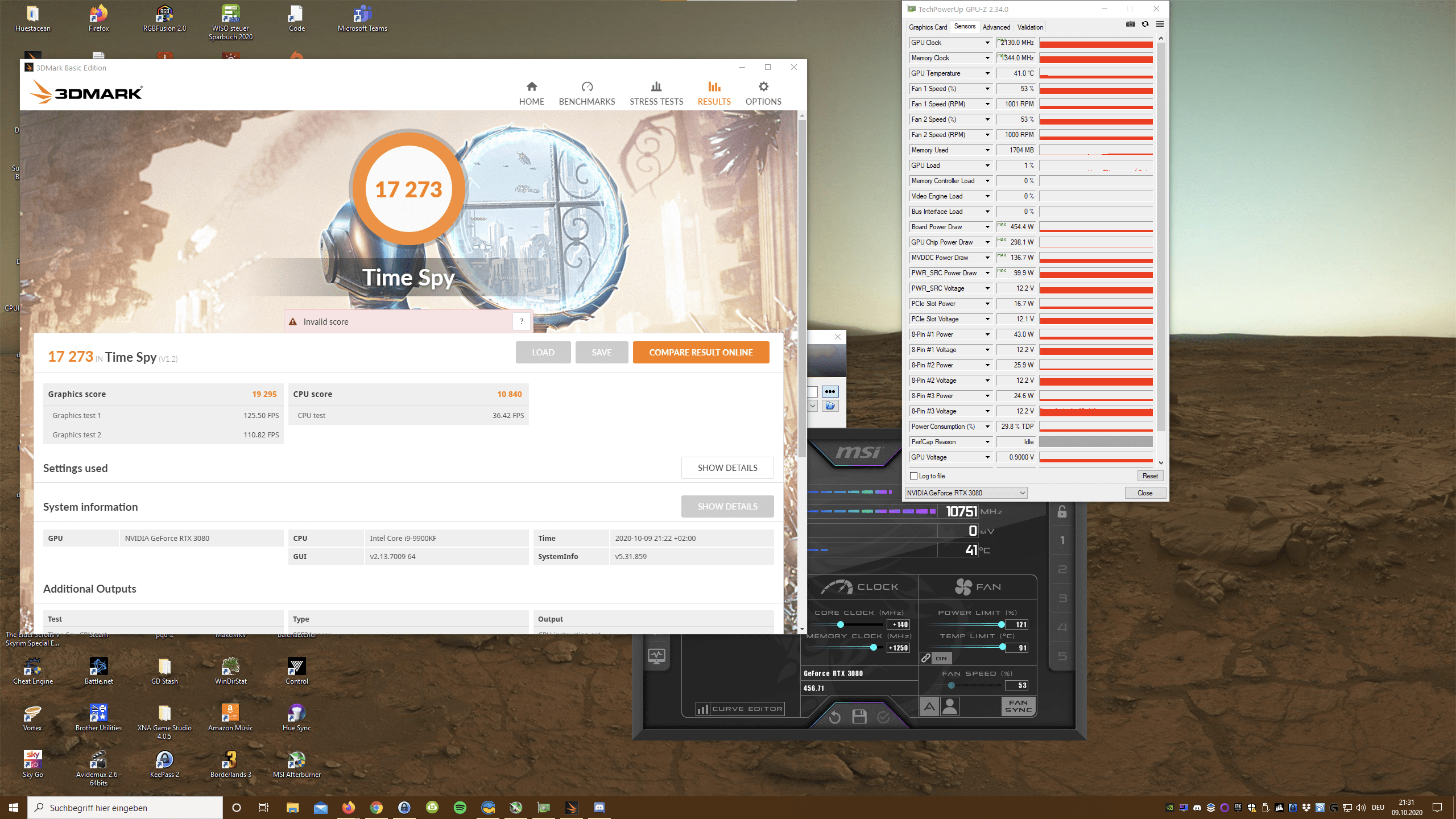Screen dimensions: 1456x819
Task: Click the Save button in 3DMark
Action: click(601, 352)
